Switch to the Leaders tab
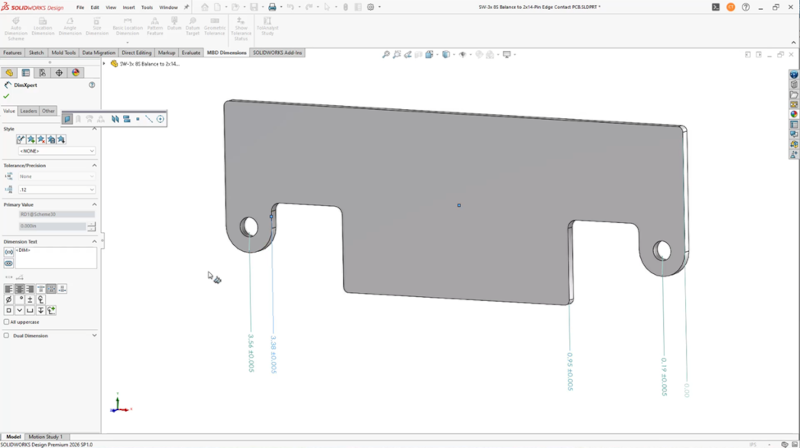The image size is (800, 448). (x=28, y=111)
